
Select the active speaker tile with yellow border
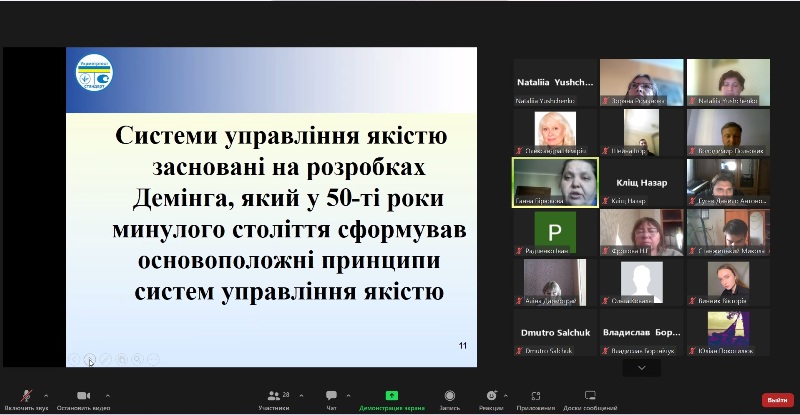point(555,182)
